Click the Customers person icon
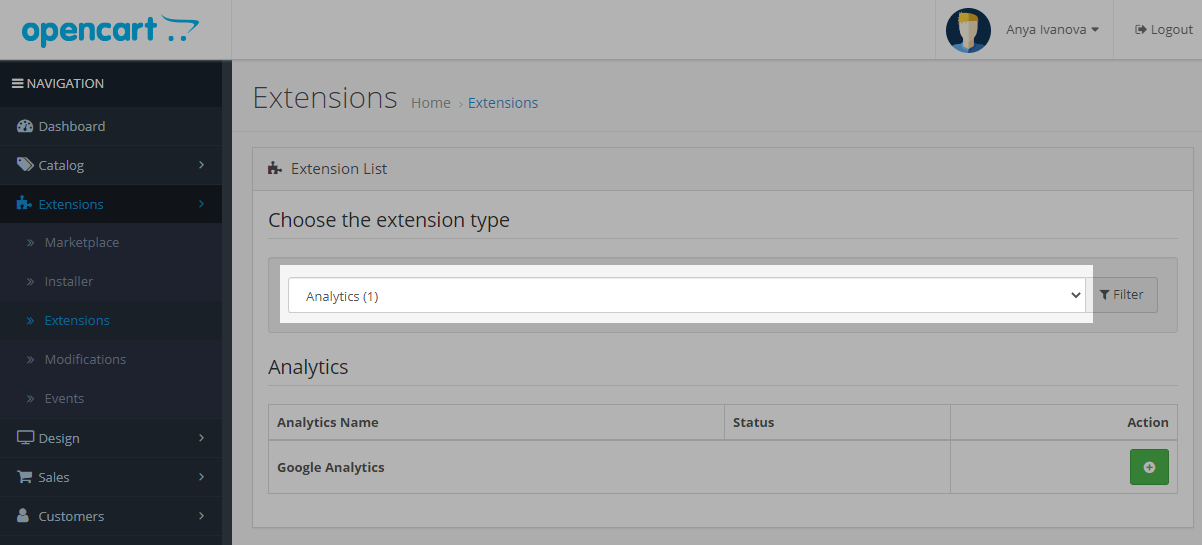Screen dimensions: 1202x545 coord(25,516)
